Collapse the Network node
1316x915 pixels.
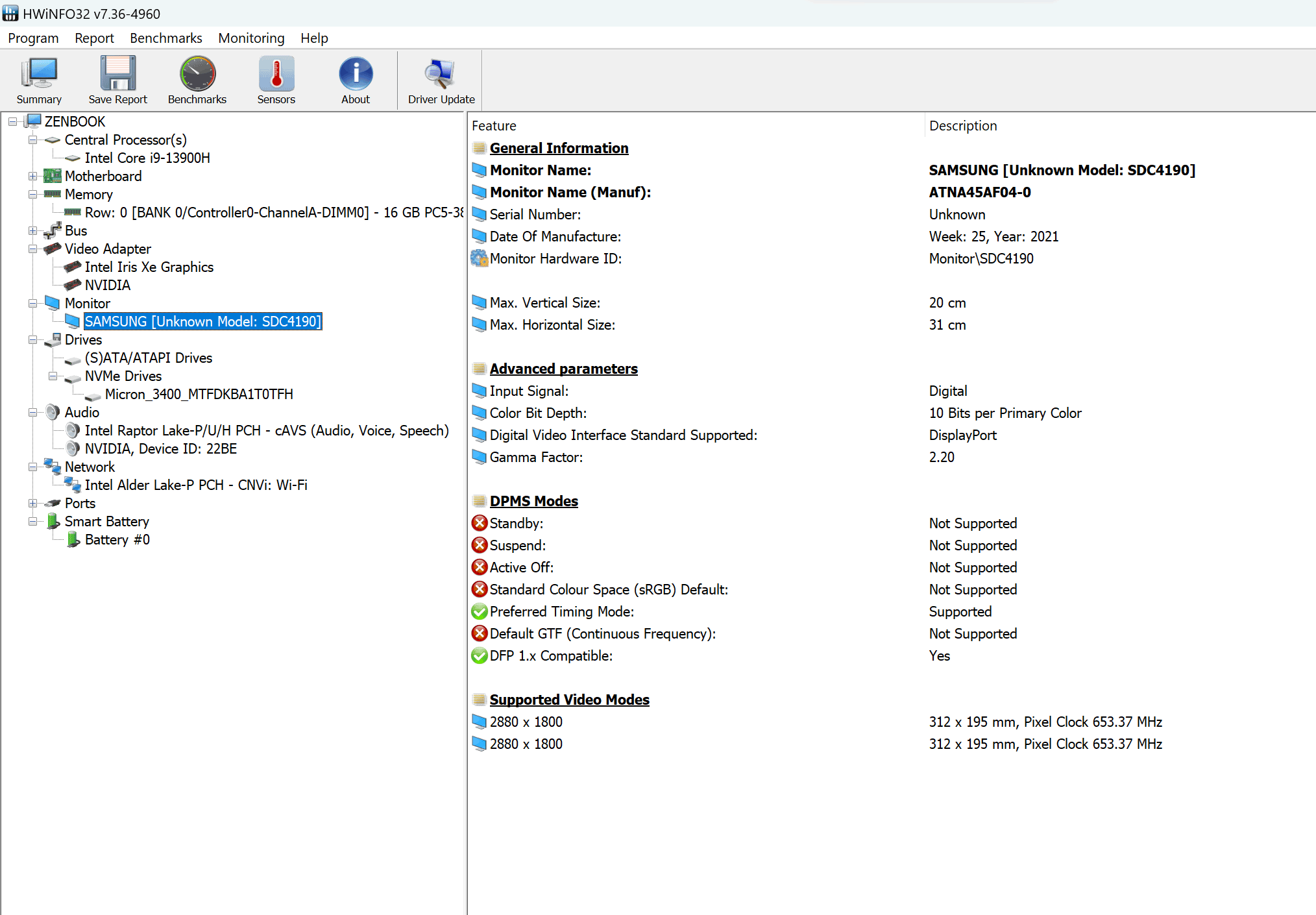[x=32, y=467]
